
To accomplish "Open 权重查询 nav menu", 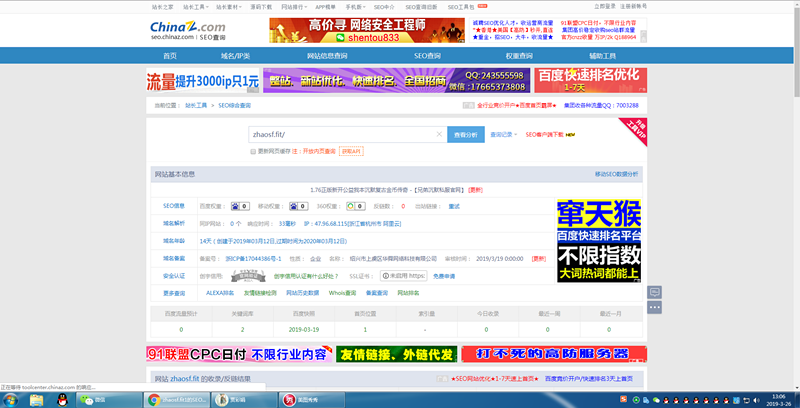I will tap(519, 56).
